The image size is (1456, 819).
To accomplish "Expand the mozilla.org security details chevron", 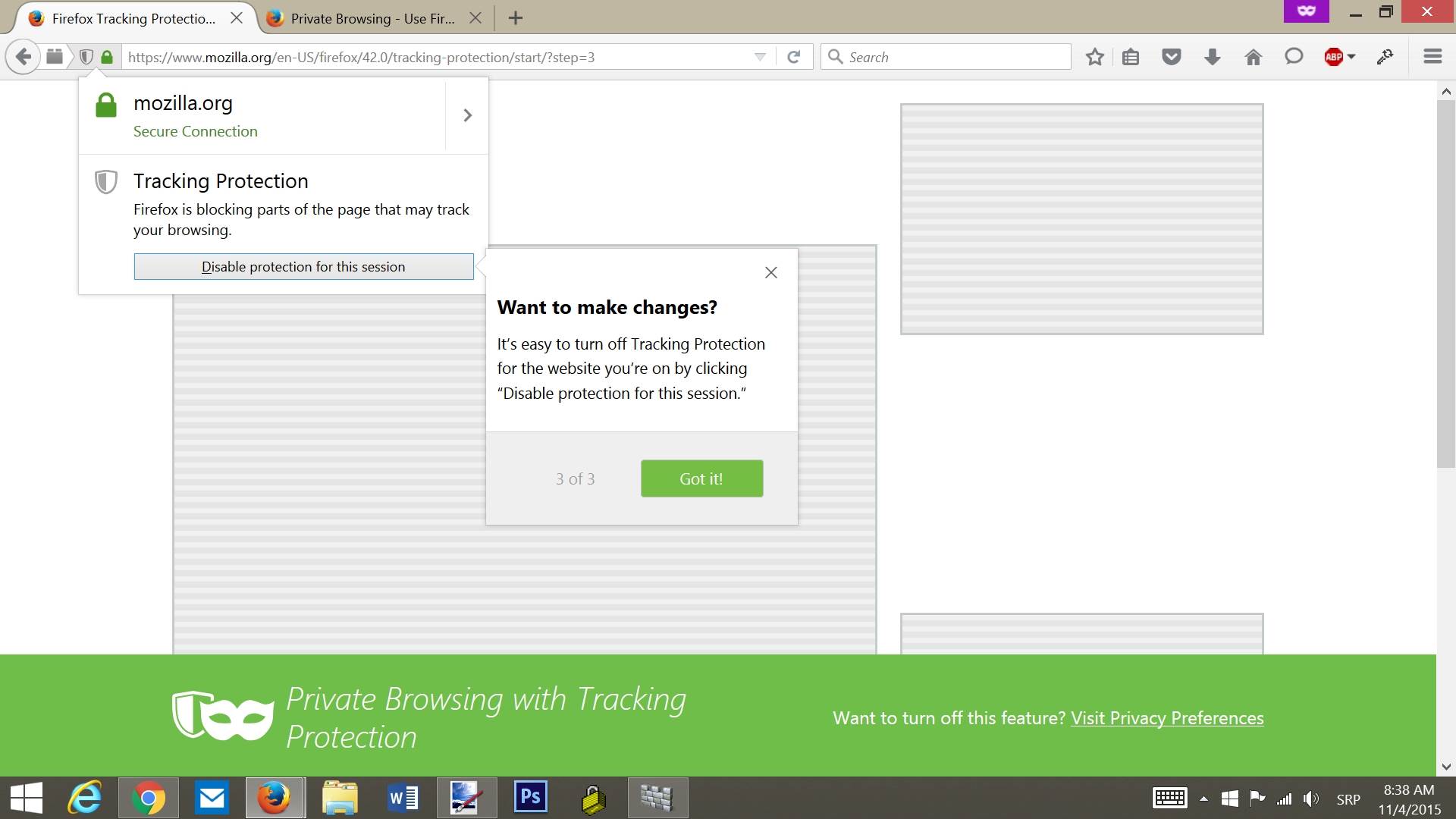I will 467,115.
